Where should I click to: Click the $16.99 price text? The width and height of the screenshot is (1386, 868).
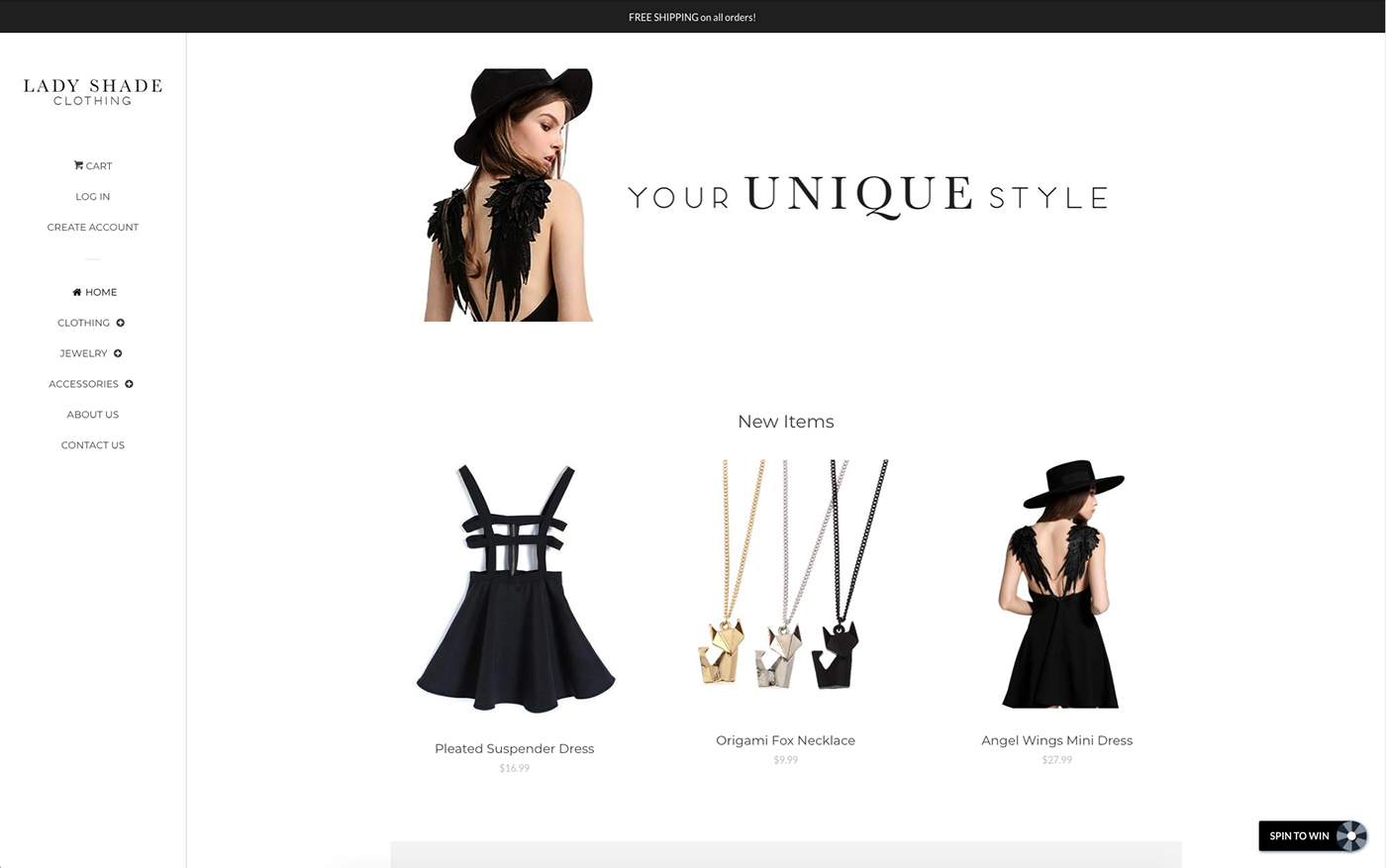pyautogui.click(x=515, y=768)
